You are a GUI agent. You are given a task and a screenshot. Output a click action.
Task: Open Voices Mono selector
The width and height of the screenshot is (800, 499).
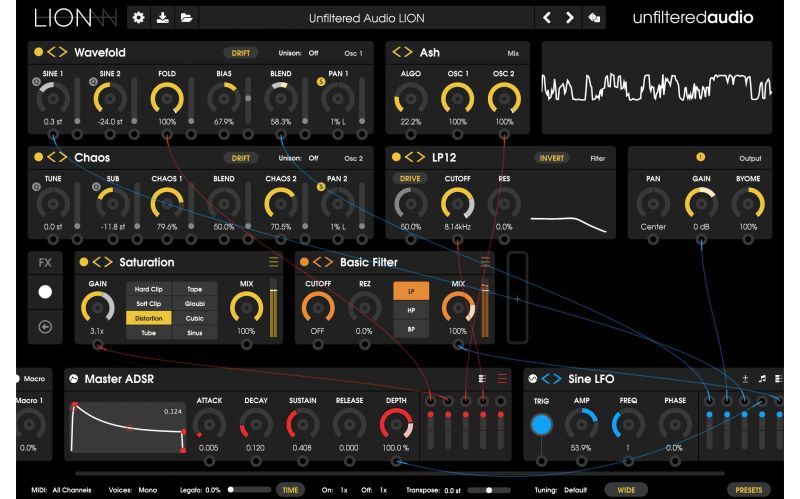pyautogui.click(x=148, y=490)
